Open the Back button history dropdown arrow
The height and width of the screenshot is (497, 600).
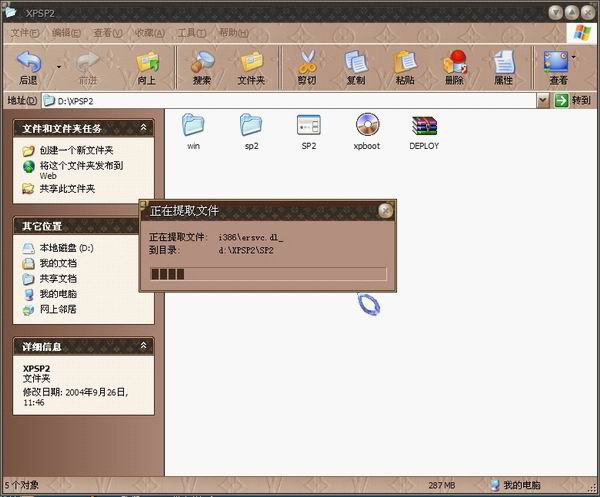coord(59,67)
